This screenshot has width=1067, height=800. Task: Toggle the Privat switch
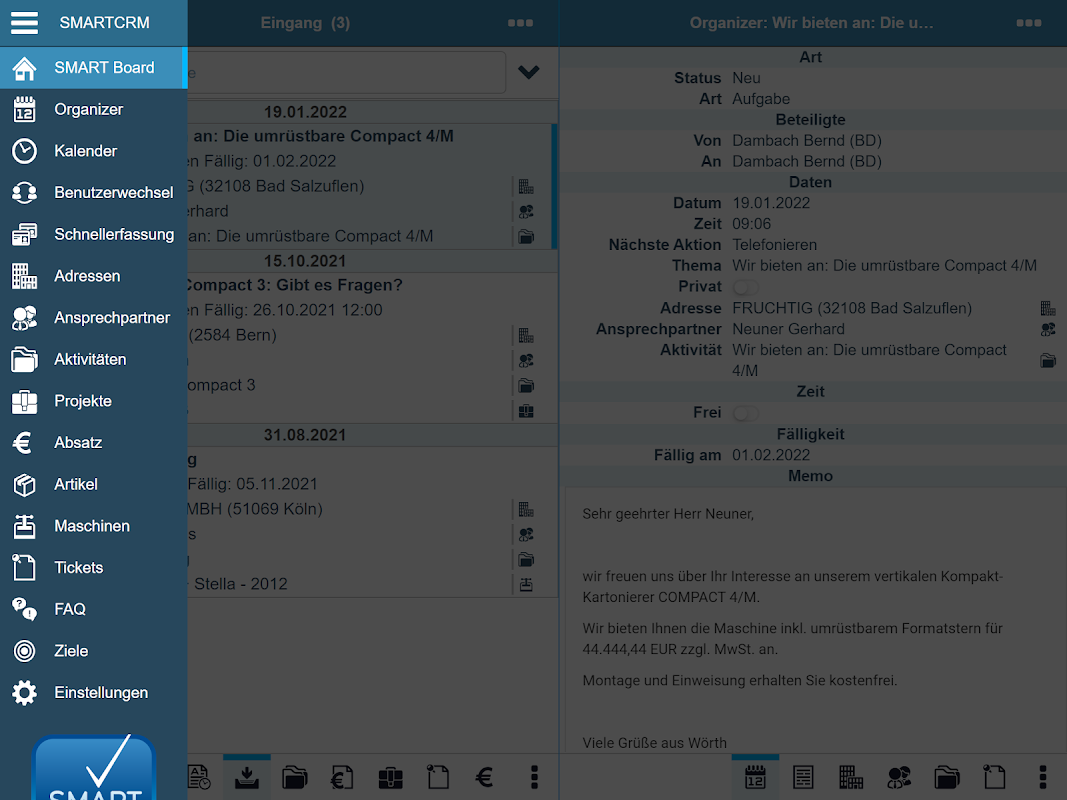(746, 287)
